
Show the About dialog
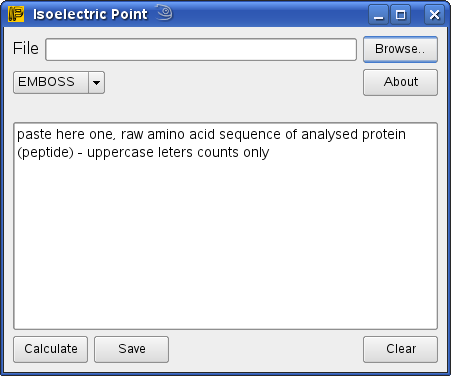coord(400,82)
